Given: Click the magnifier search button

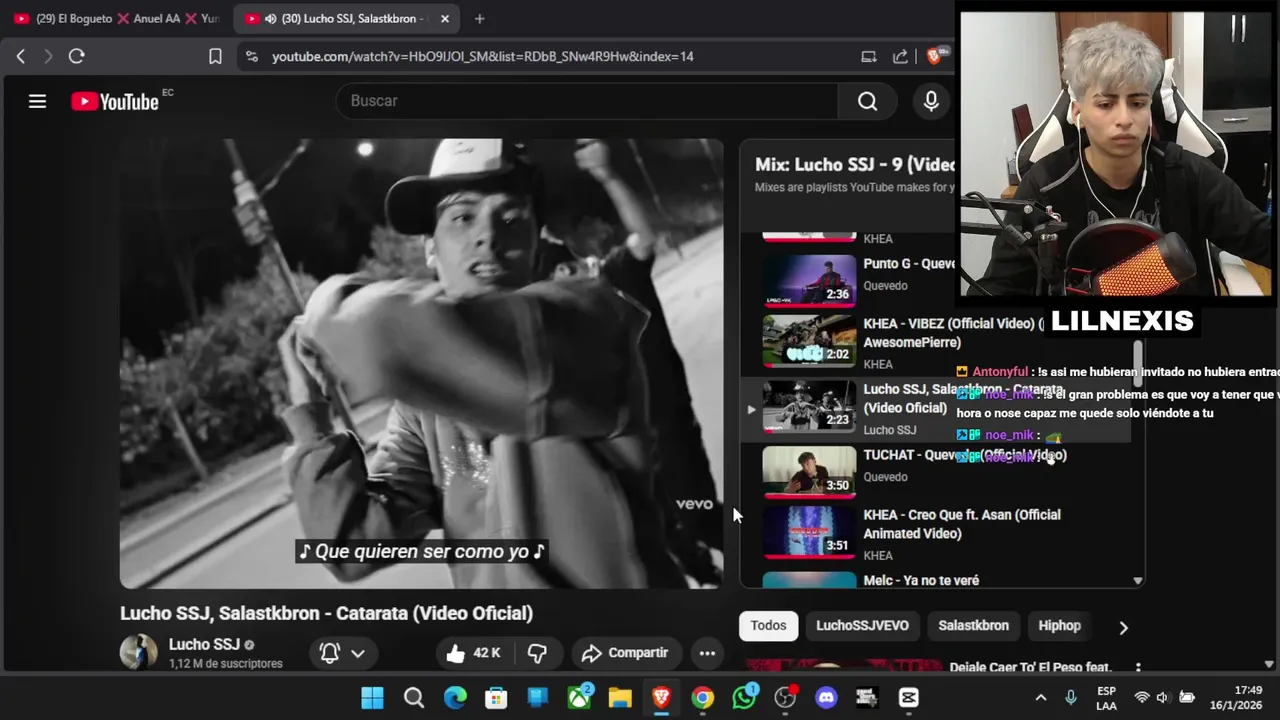Looking at the screenshot, I should point(867,101).
